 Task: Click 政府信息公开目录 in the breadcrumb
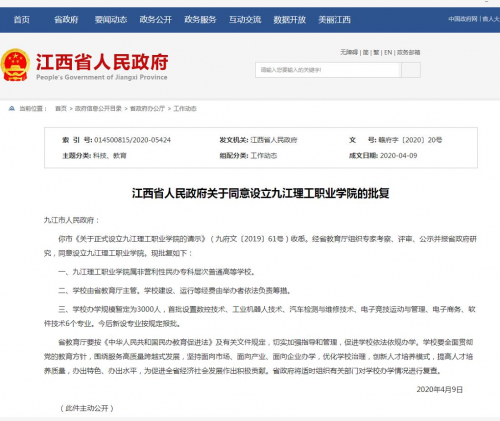click(x=98, y=108)
